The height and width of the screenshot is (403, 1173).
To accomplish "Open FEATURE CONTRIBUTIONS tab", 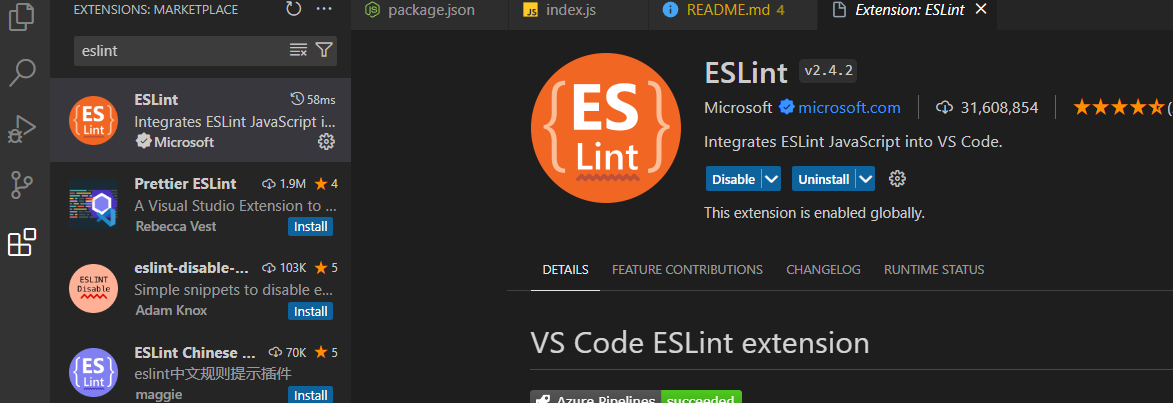I will [x=687, y=270].
